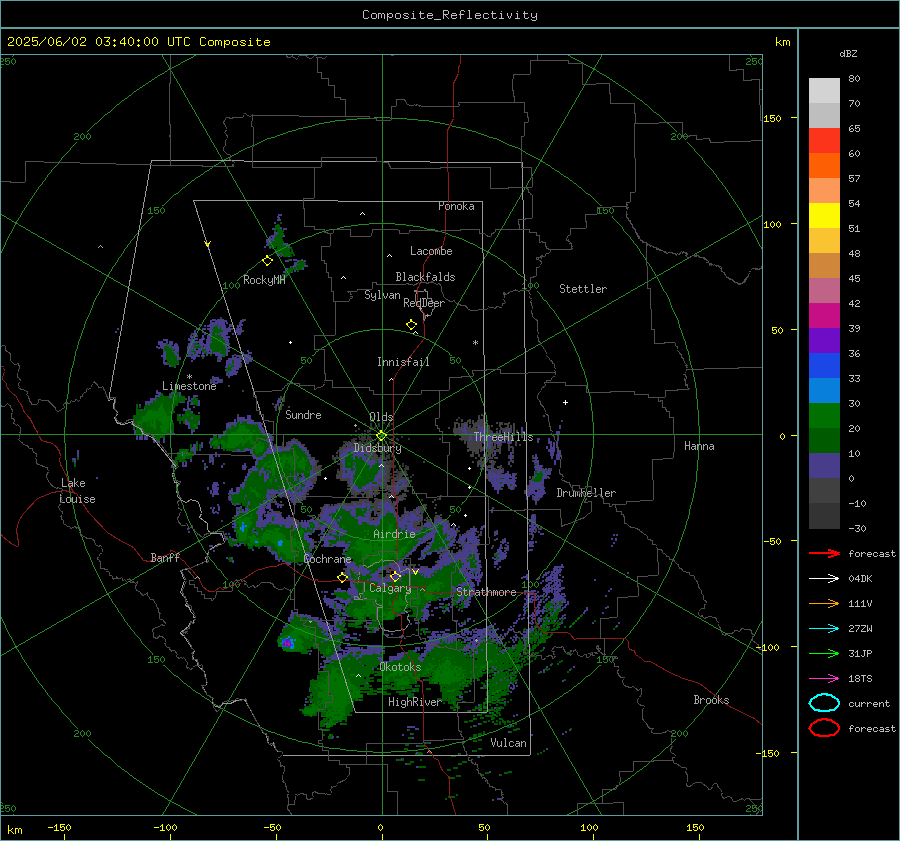The height and width of the screenshot is (841, 900).
Task: Click the ThreeHills town label
Action: [503, 437]
